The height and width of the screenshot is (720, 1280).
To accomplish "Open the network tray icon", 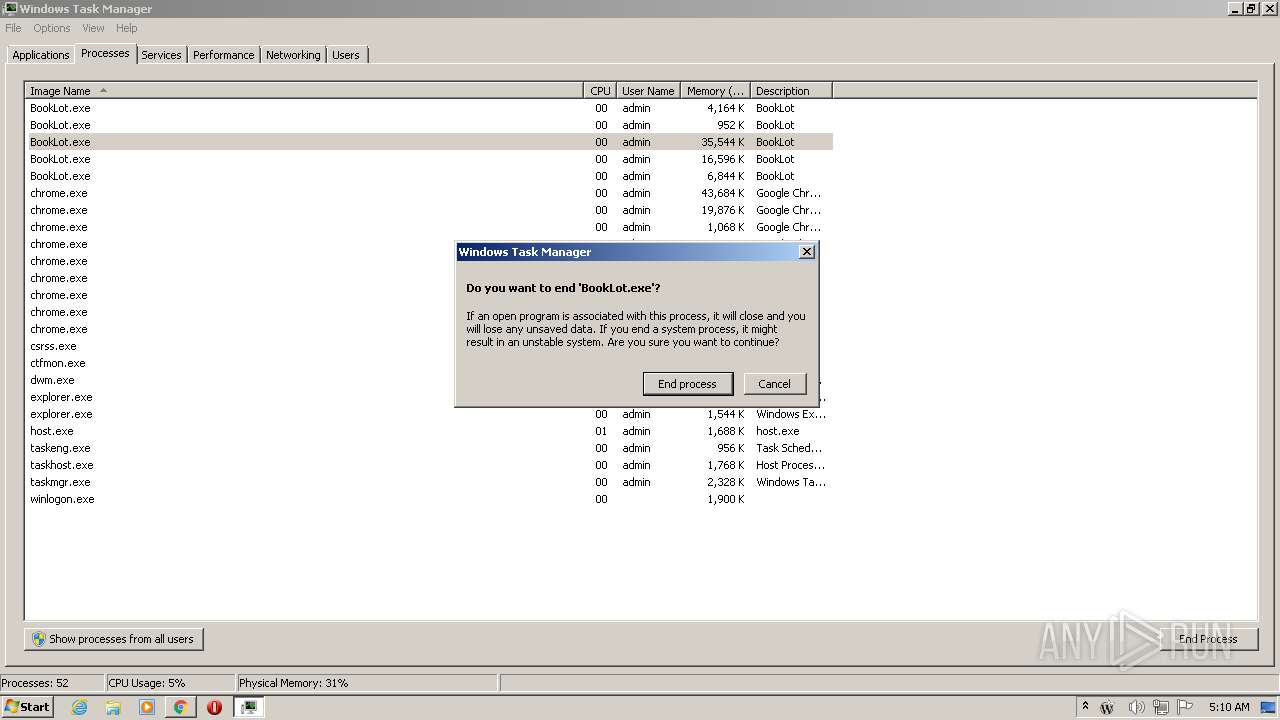I will 1161,707.
